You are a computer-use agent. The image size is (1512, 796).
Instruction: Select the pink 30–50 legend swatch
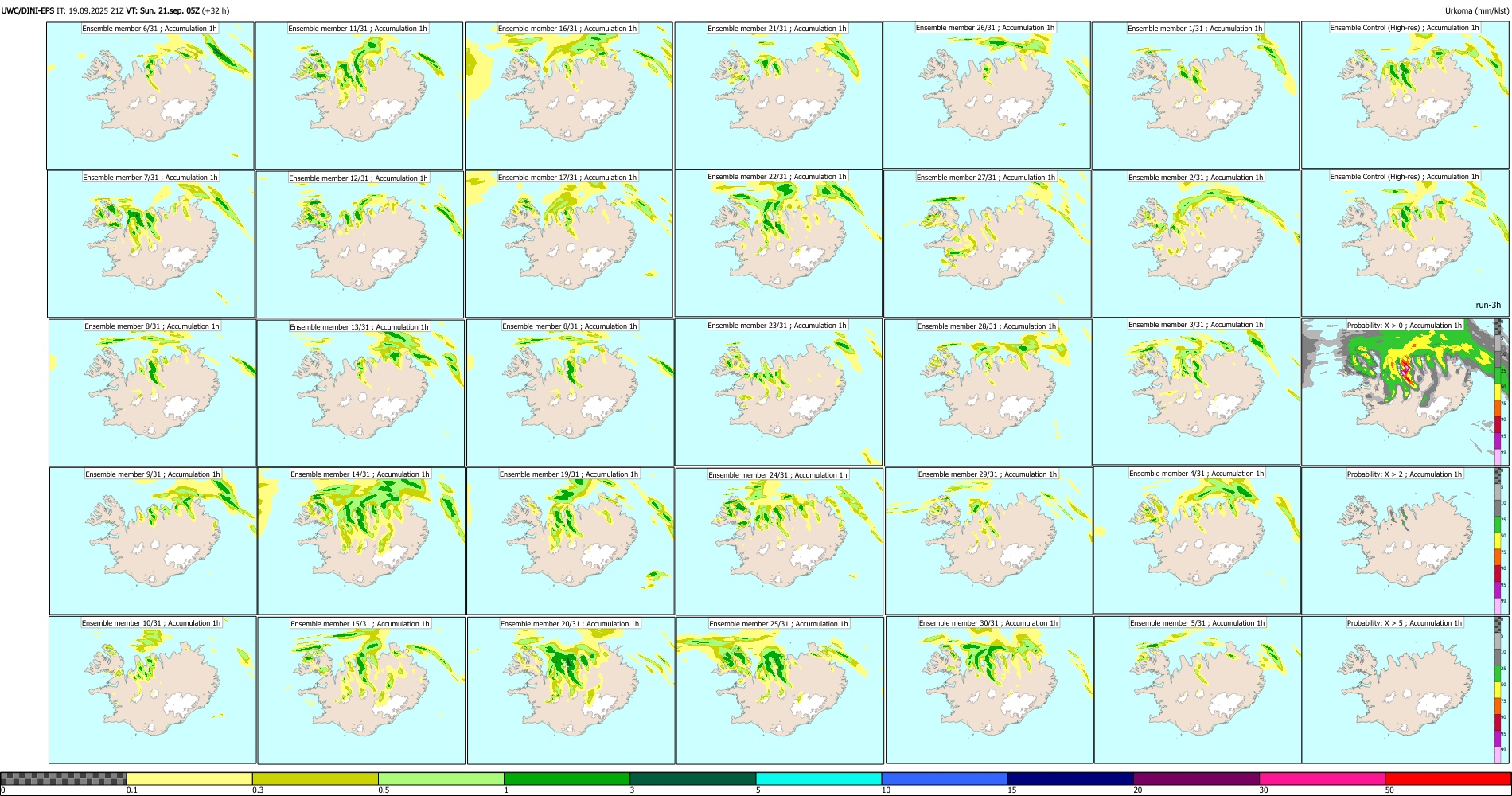[1322, 778]
